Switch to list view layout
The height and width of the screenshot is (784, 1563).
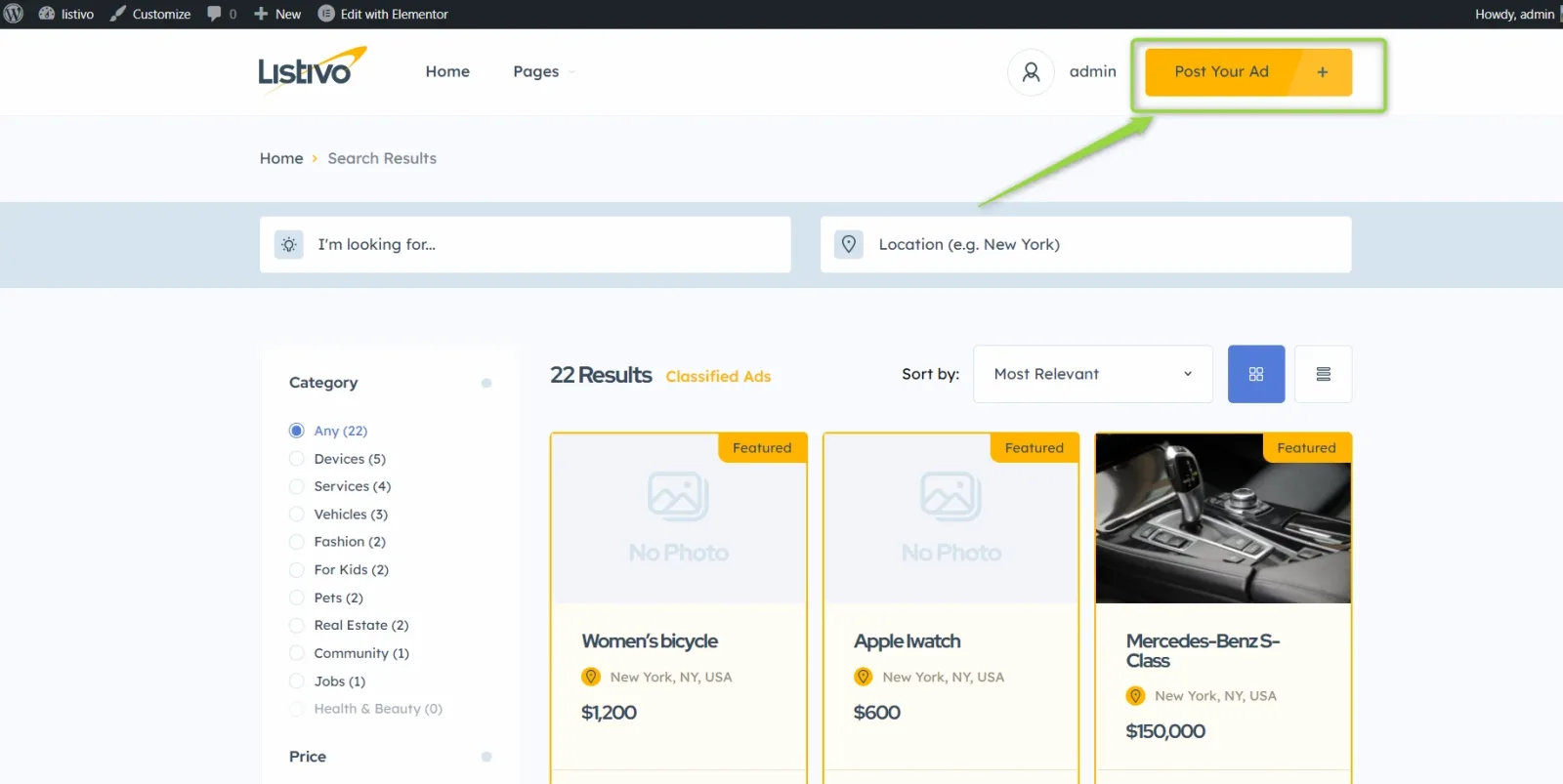pos(1324,374)
